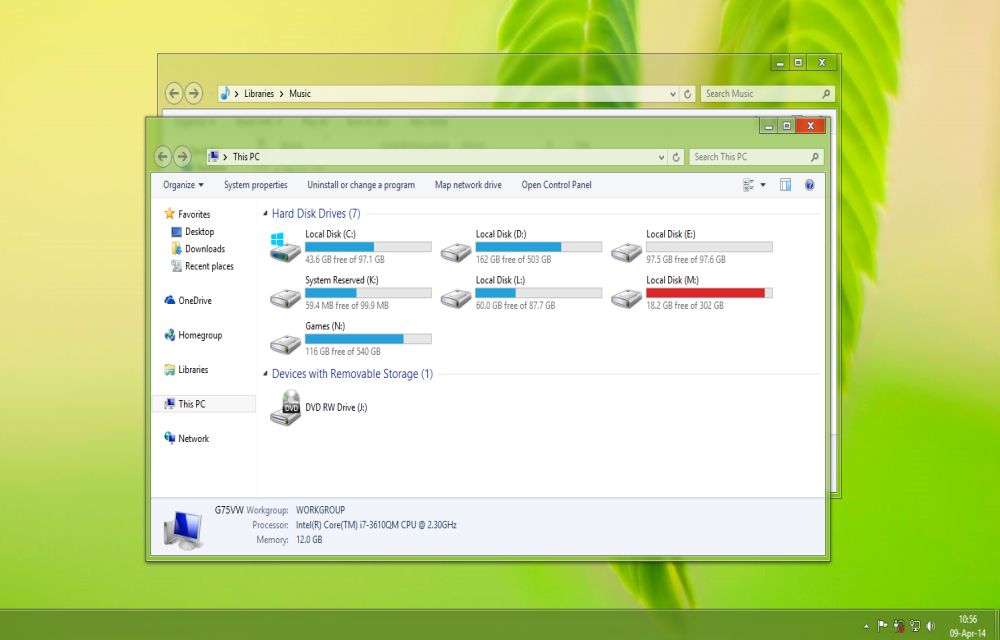Image resolution: width=1000 pixels, height=640 pixels.
Task: Click the change view icon
Action: [x=749, y=185]
